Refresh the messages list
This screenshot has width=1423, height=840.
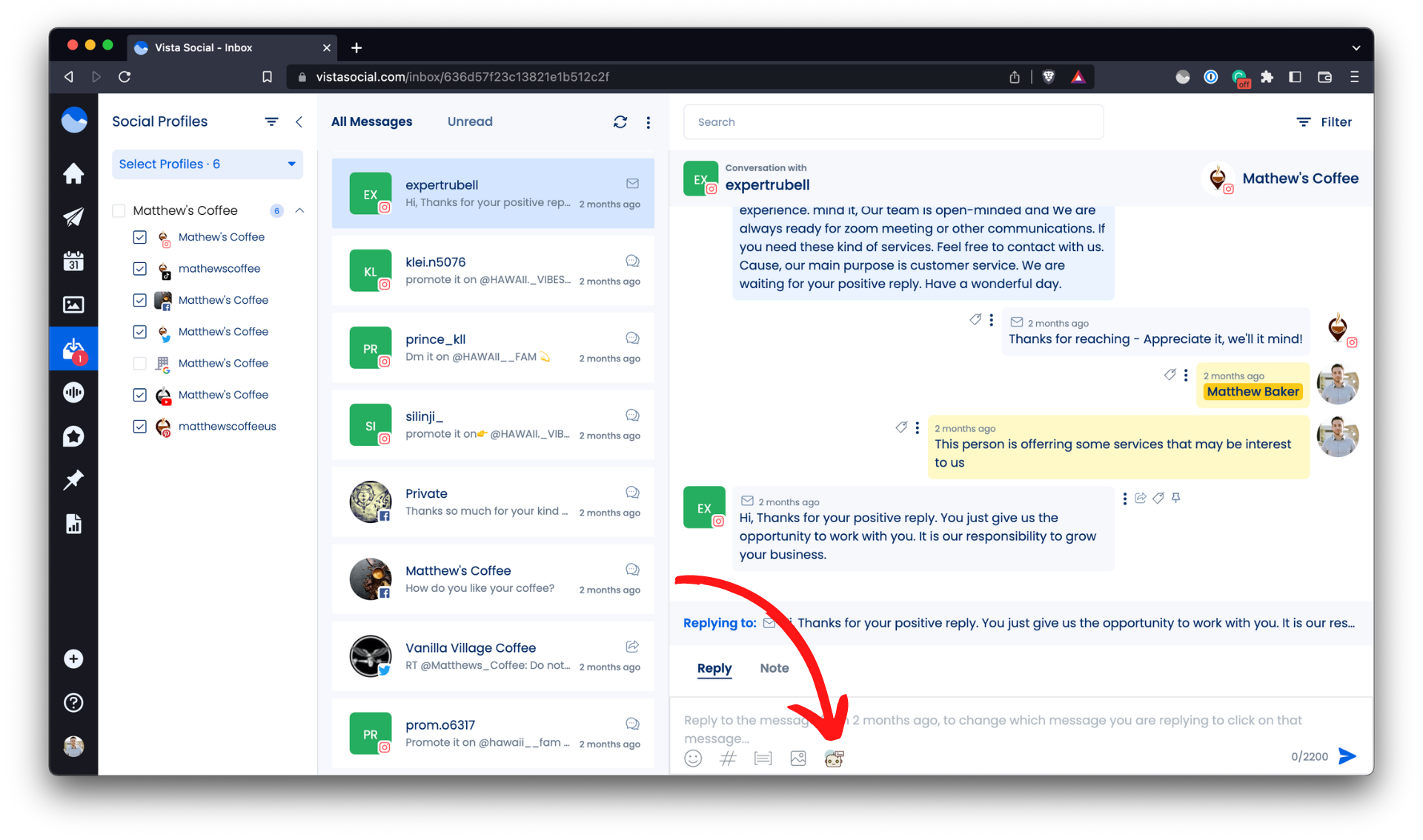click(620, 122)
